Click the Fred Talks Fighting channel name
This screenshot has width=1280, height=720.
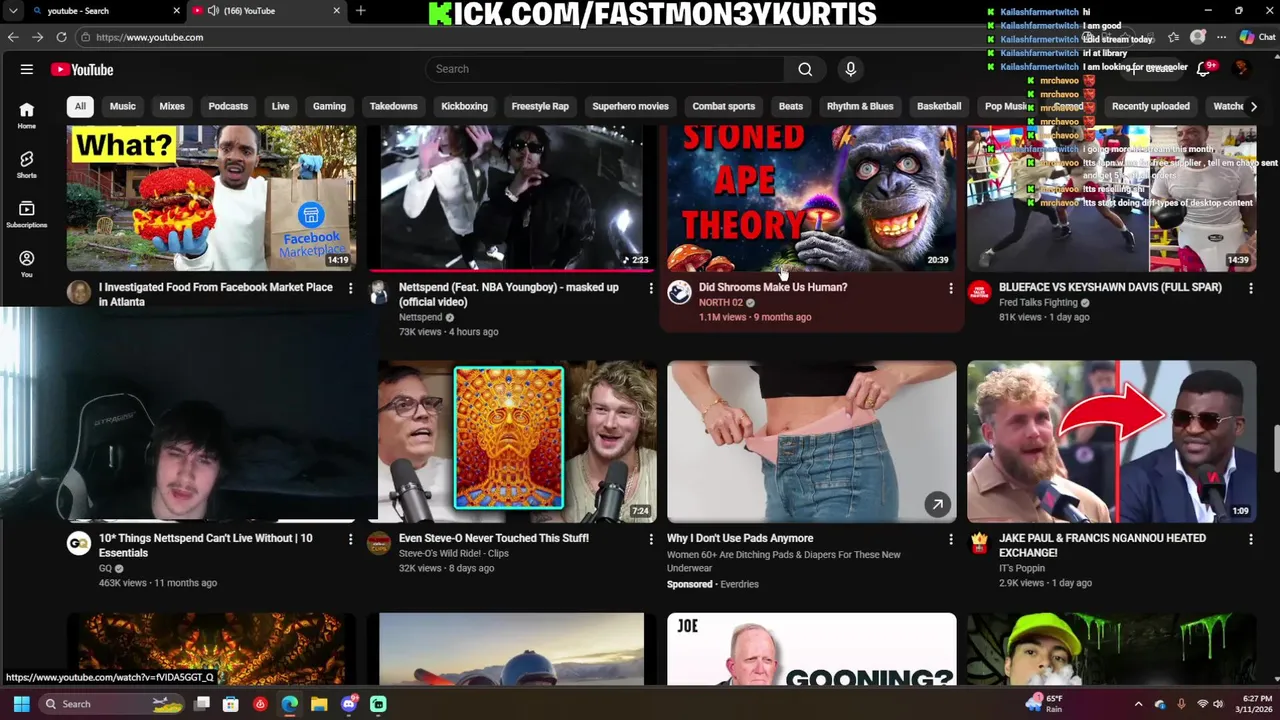pos(1038,302)
